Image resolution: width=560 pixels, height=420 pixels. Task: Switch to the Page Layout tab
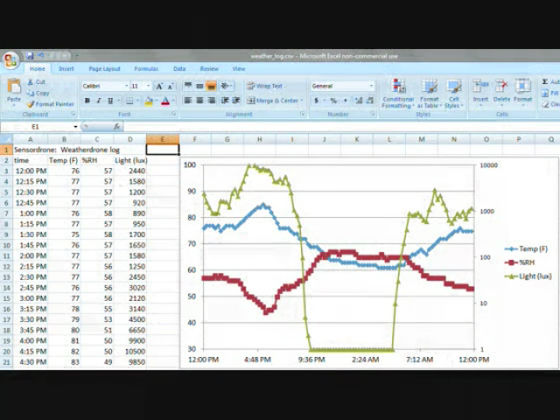(x=104, y=69)
